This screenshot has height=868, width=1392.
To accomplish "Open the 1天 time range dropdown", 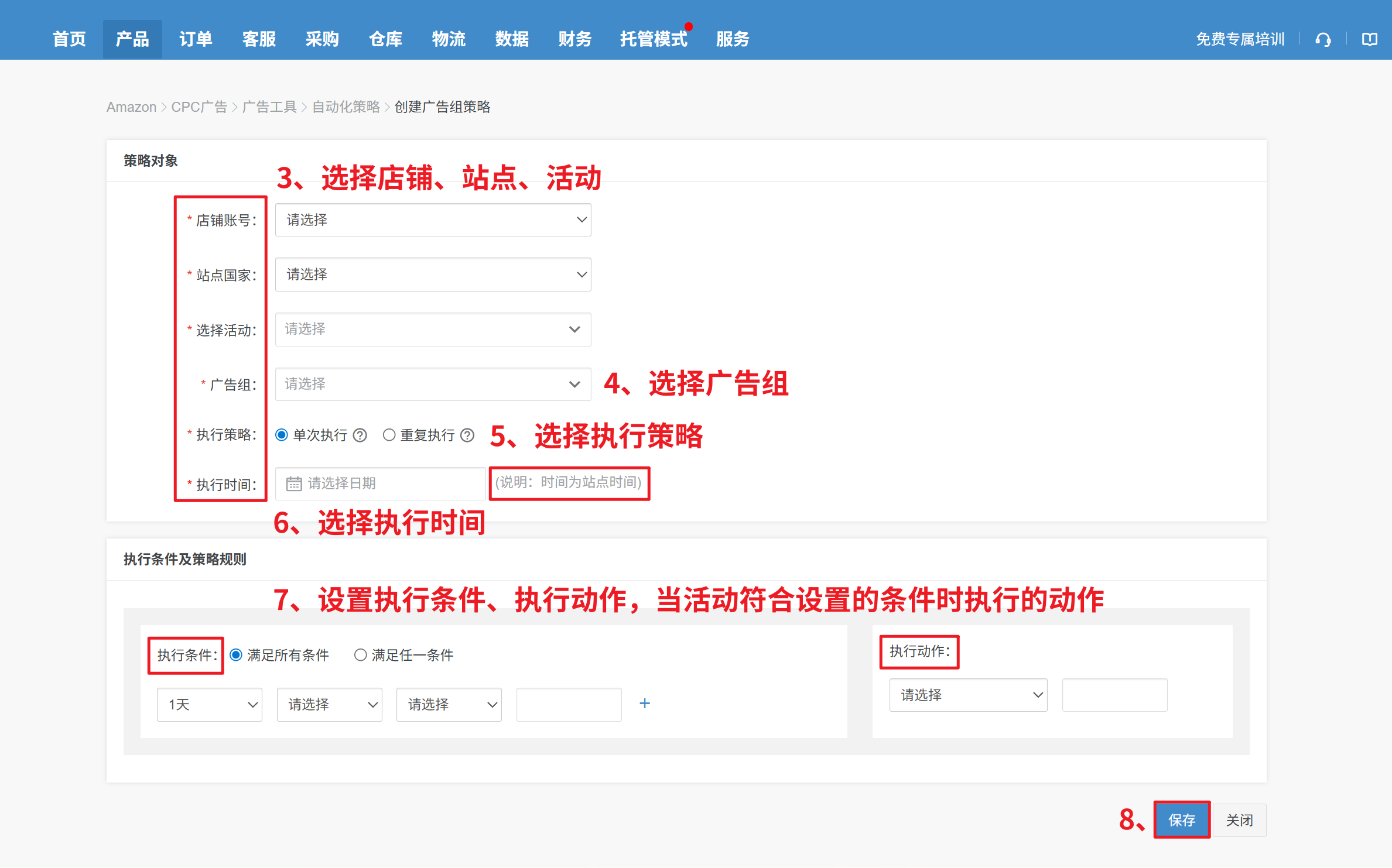I will [209, 704].
